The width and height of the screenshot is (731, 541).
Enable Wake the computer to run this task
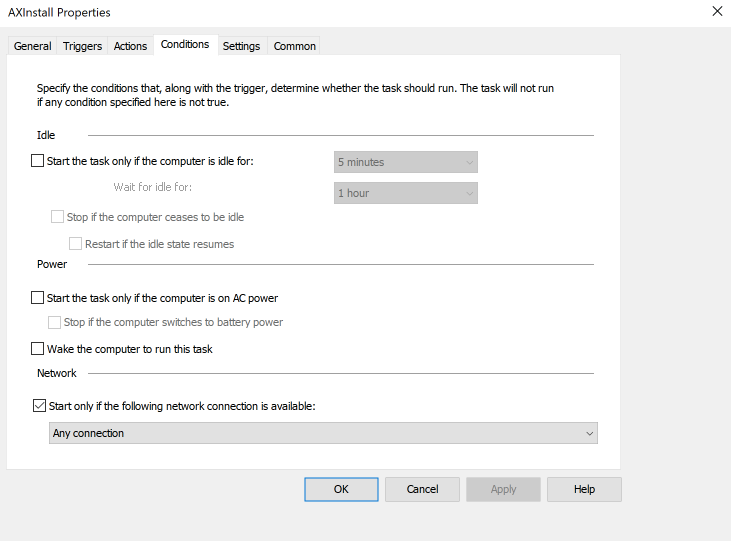(x=37, y=349)
